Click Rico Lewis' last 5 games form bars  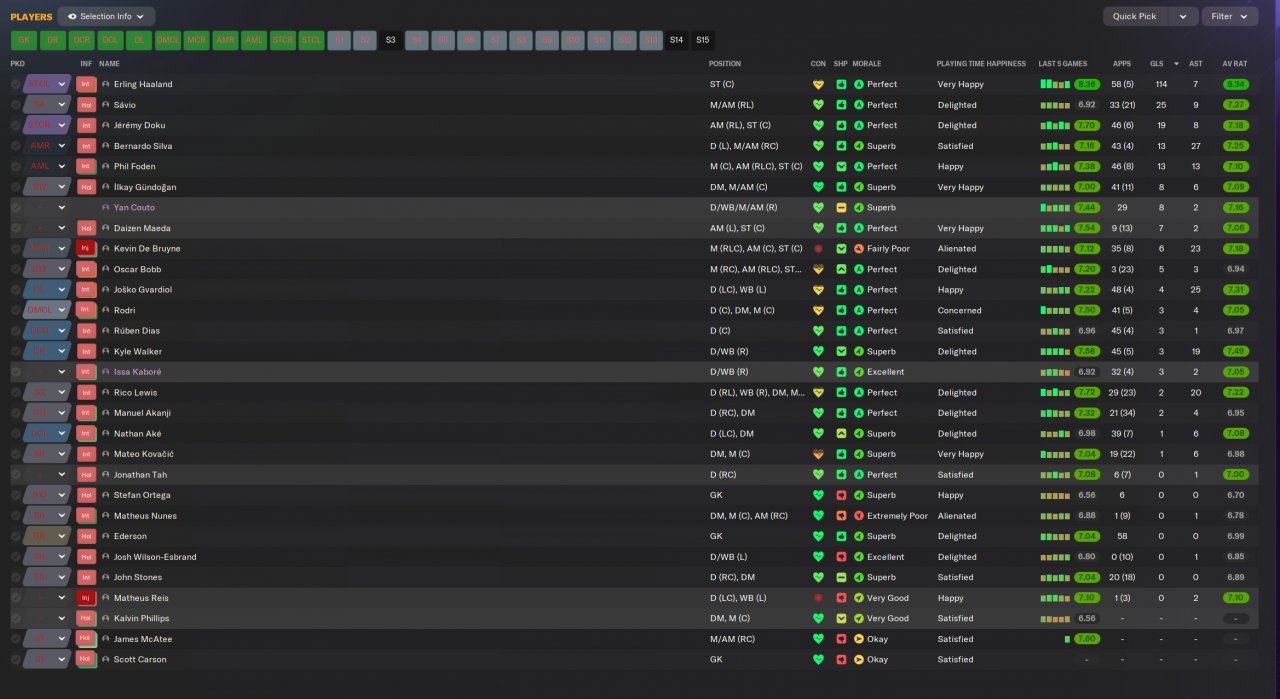[1055, 392]
